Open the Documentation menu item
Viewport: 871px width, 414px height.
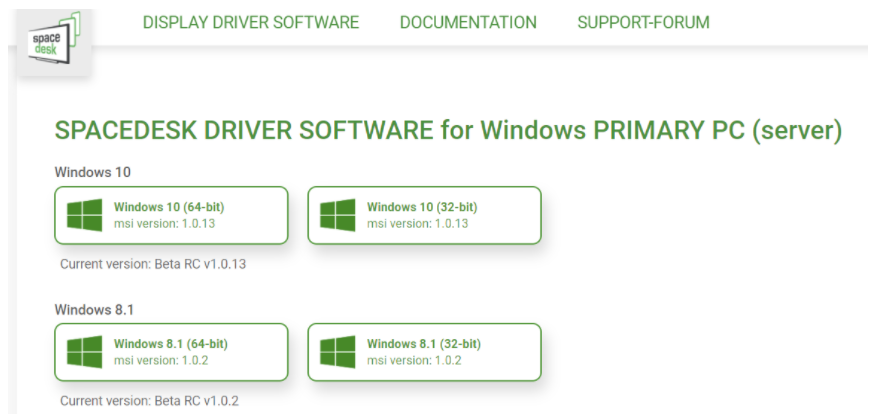click(468, 22)
